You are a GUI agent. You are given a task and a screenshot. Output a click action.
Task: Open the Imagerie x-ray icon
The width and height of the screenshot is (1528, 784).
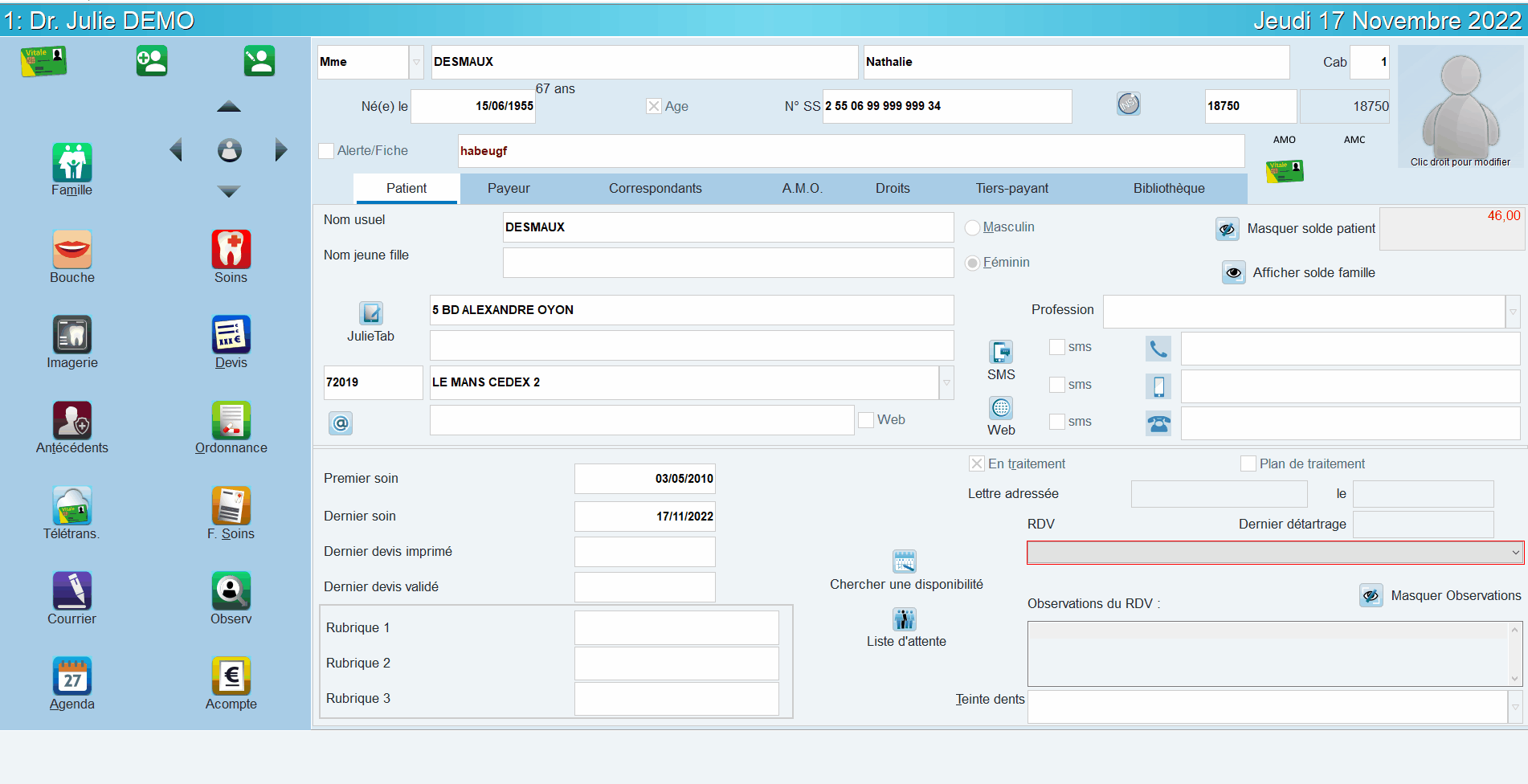tap(72, 334)
